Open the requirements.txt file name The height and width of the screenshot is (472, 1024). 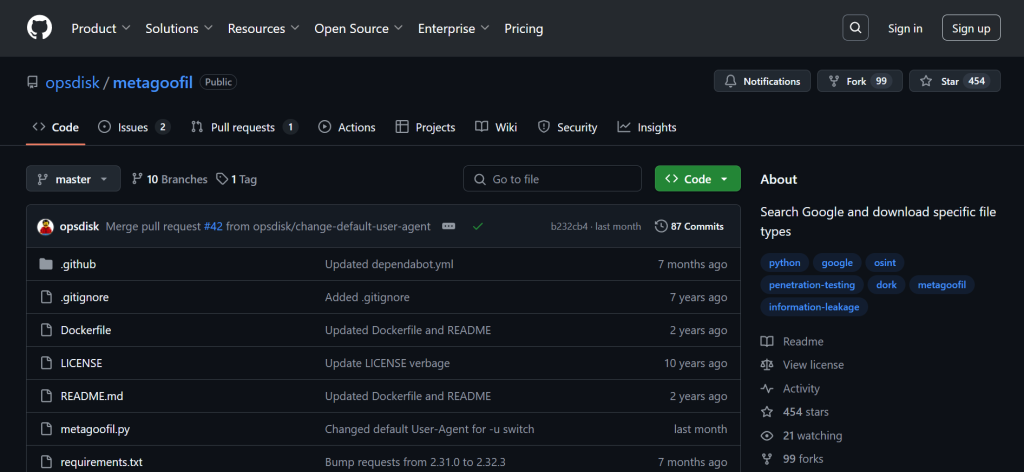[101, 462]
